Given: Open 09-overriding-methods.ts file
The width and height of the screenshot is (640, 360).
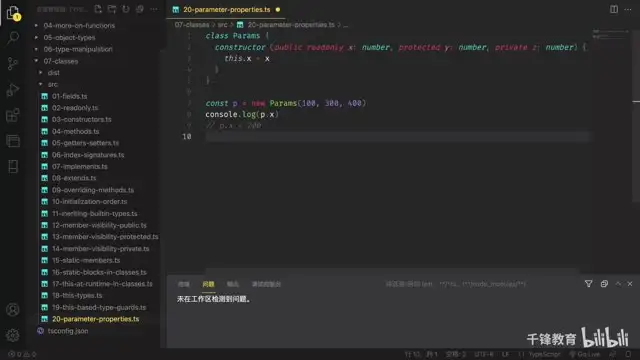Looking at the screenshot, I should click(93, 190).
